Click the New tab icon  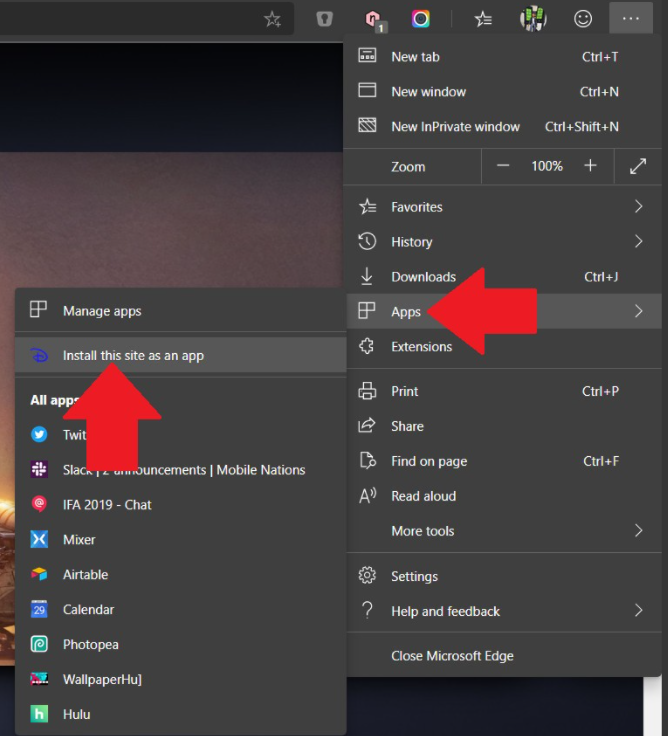pos(367,55)
